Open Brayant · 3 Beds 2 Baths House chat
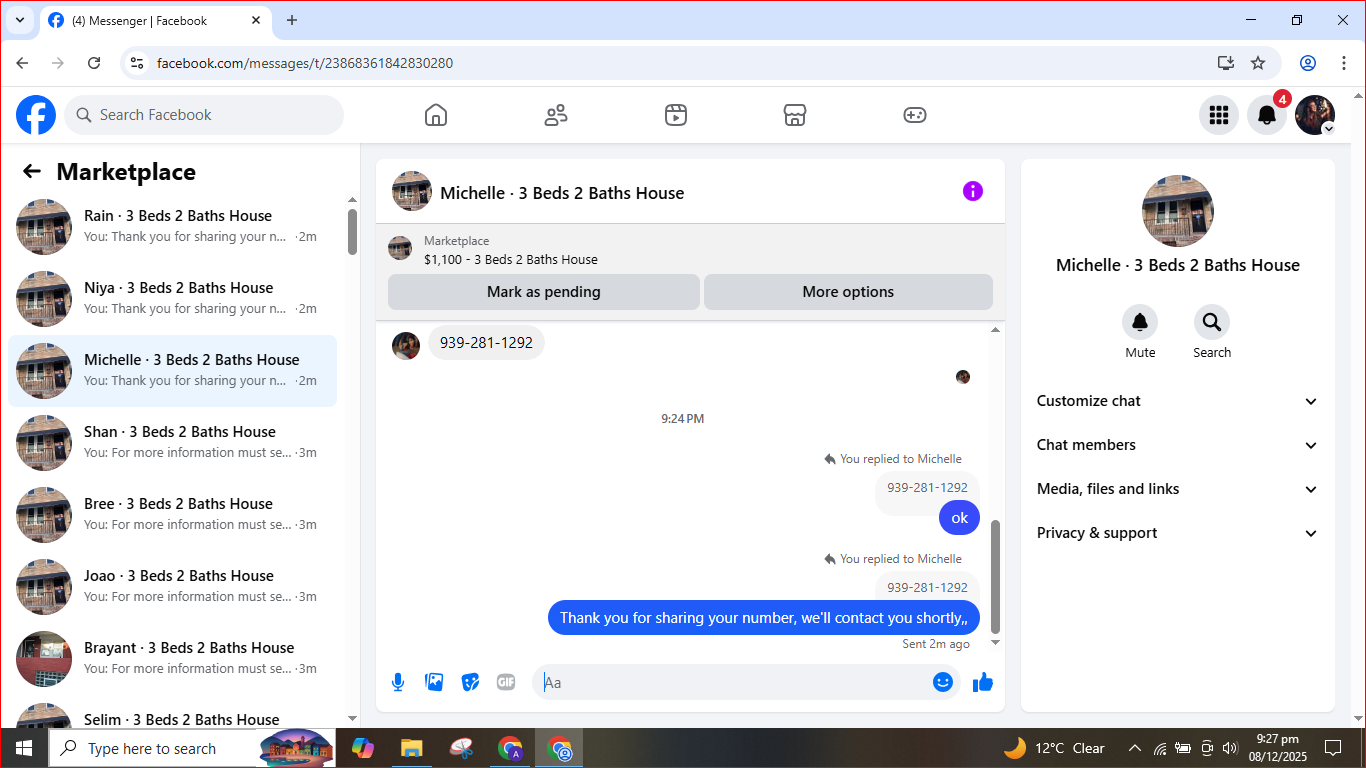1366x768 pixels. 172,659
